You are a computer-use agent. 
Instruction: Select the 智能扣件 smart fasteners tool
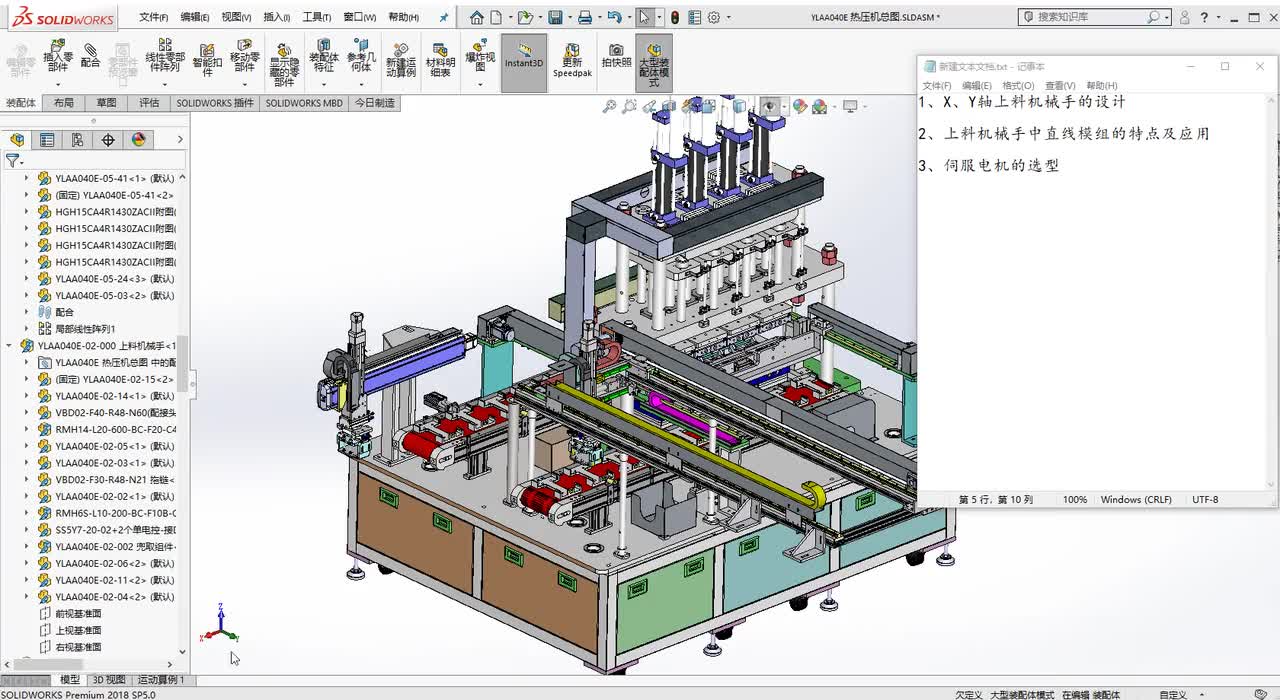tap(207, 60)
